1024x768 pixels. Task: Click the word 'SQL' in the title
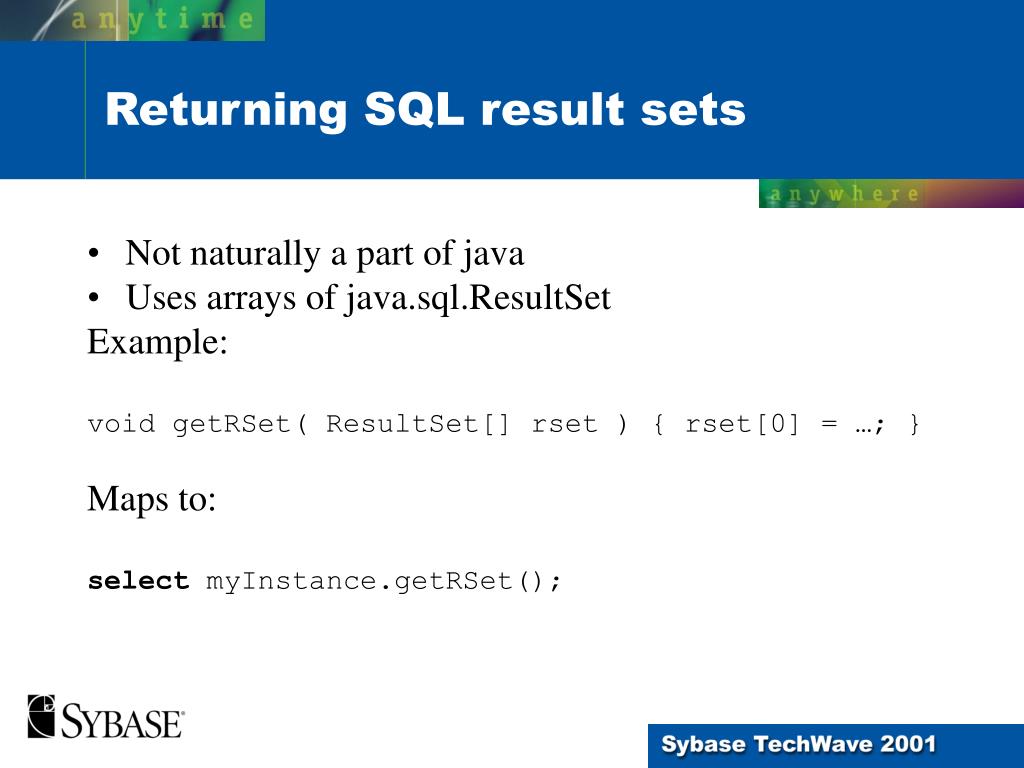point(414,109)
